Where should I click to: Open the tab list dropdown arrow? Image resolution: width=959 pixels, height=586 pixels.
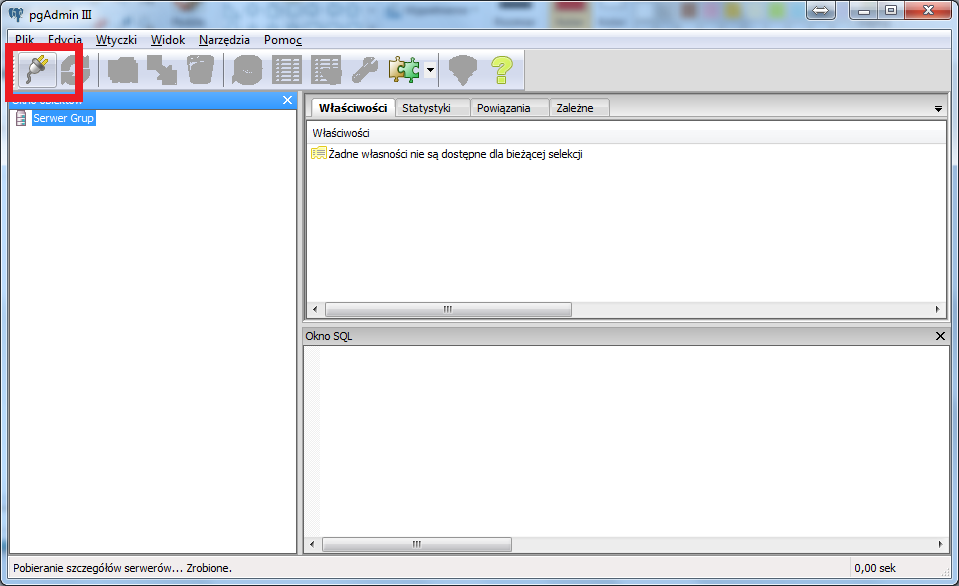tap(938, 109)
